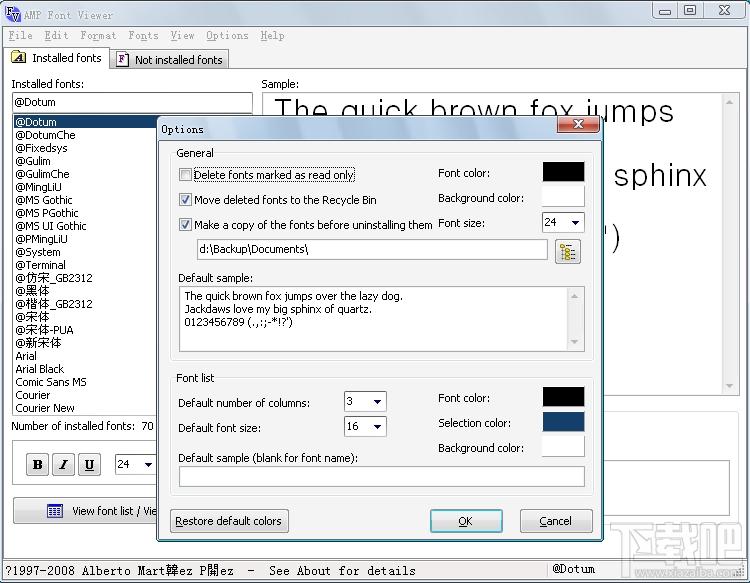750x583 pixels.
Task: Select @宋体-PUA in font list
Action: (x=44, y=330)
